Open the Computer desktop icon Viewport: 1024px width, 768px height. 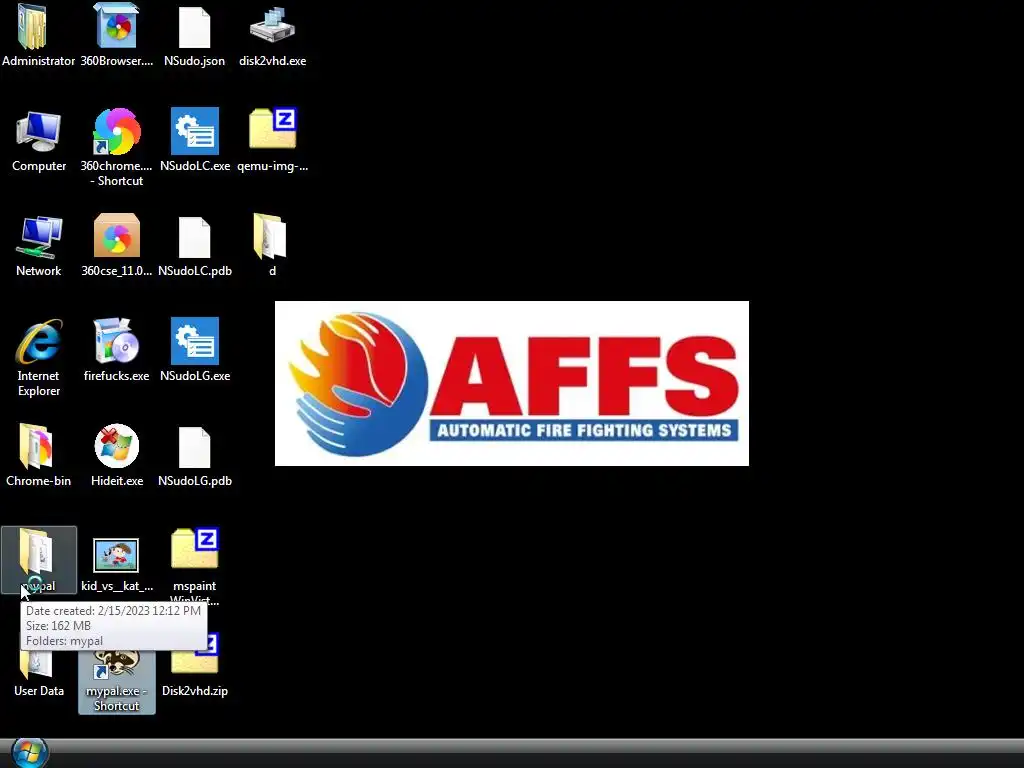coord(39,133)
